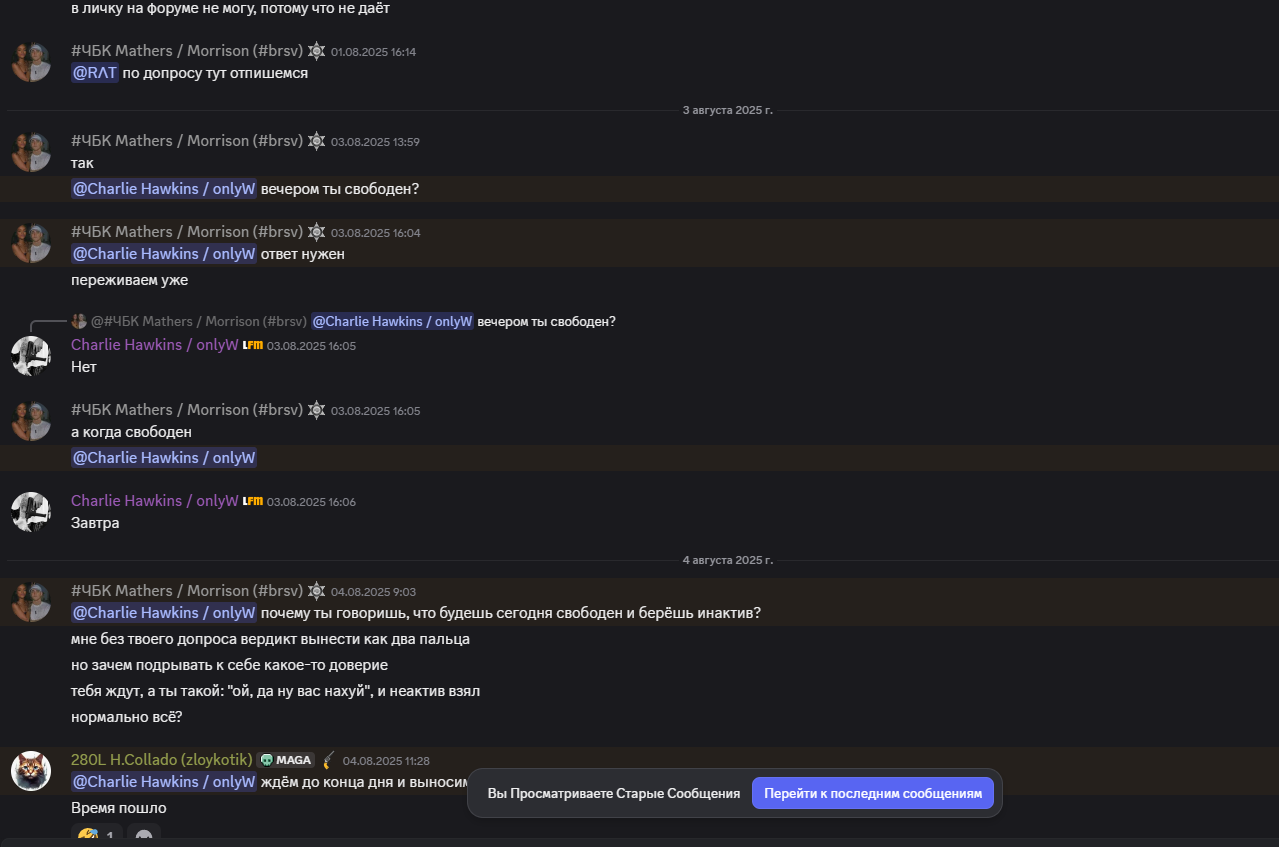Click purple Charlie Hawkins / onlyW username above "Завтра"
This screenshot has width=1279, height=847.
pyautogui.click(x=154, y=500)
